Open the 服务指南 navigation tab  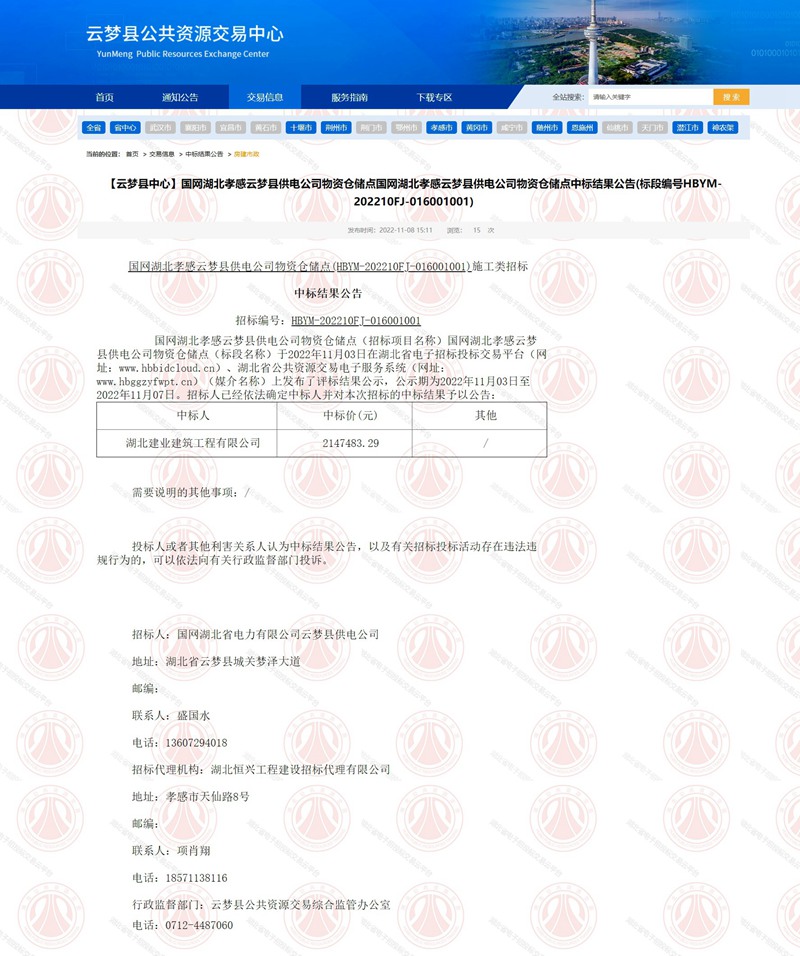tap(349, 97)
